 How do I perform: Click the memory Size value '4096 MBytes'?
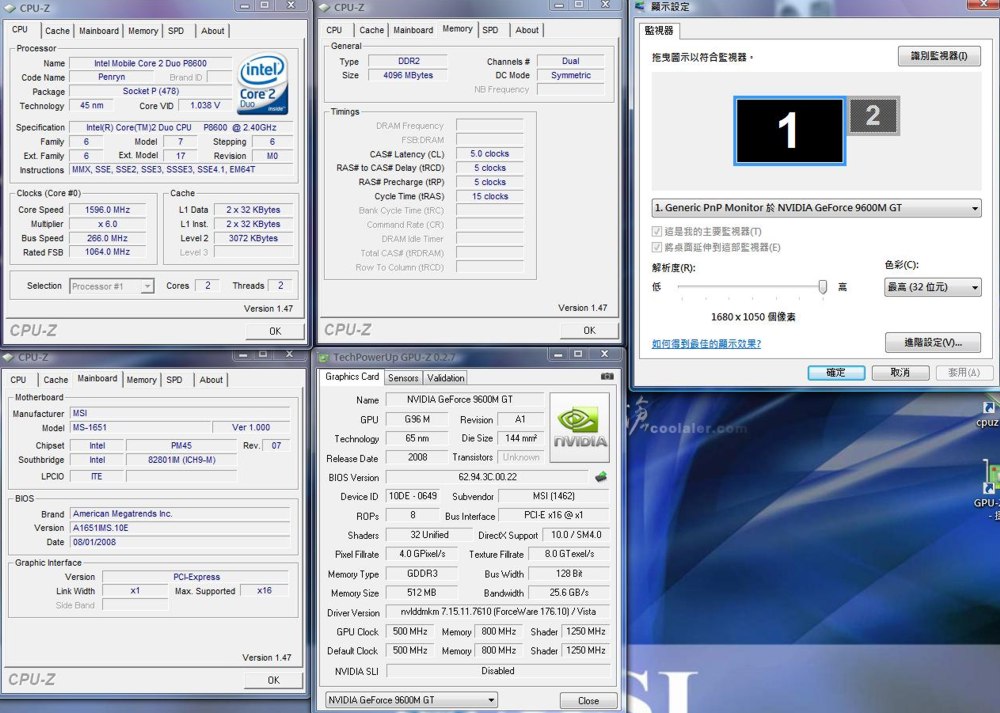[x=408, y=75]
